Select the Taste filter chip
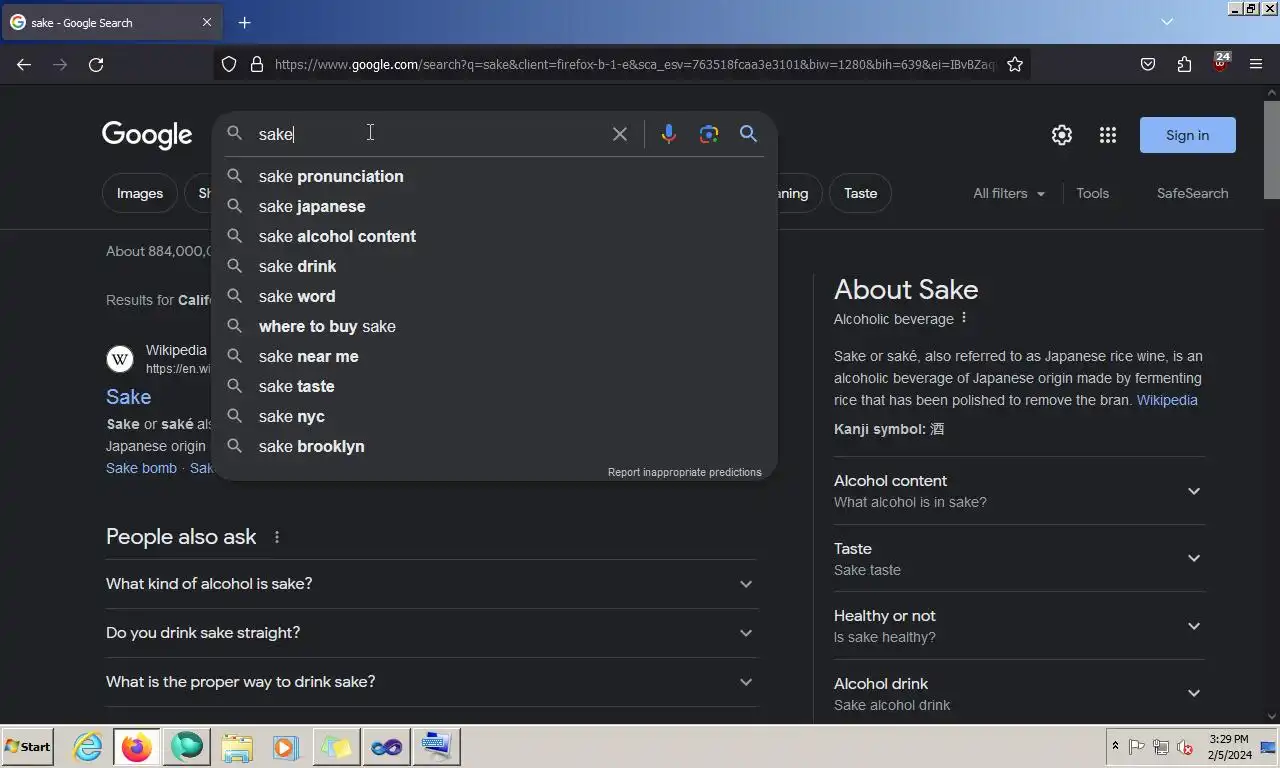1280x768 pixels. [860, 193]
